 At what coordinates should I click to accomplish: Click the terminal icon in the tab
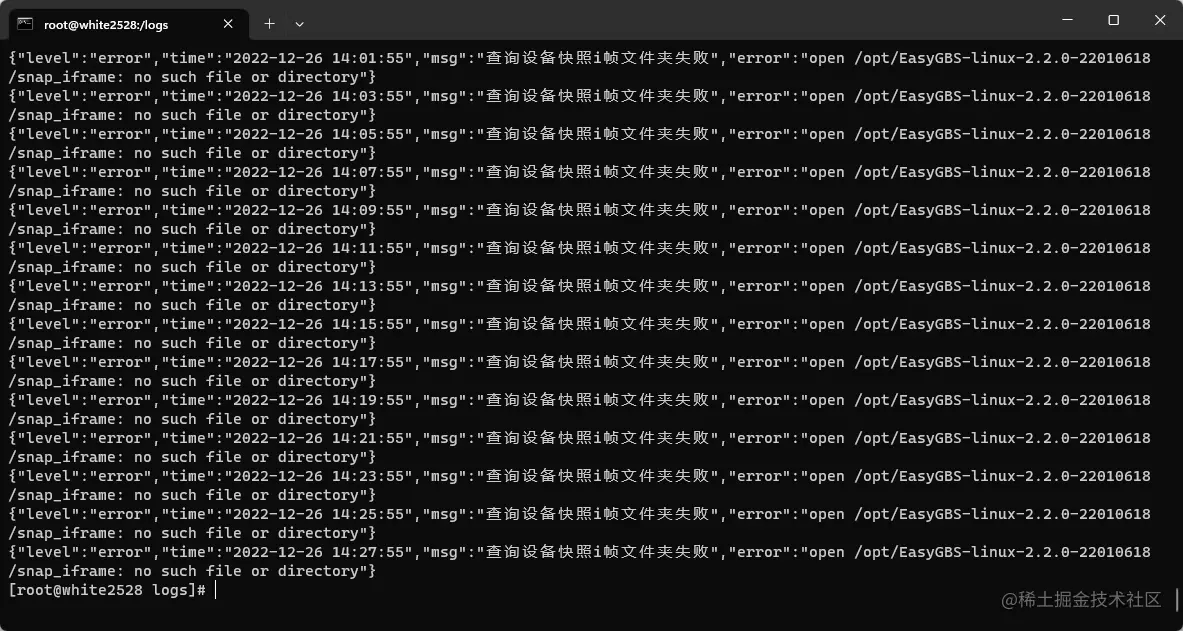point(25,23)
